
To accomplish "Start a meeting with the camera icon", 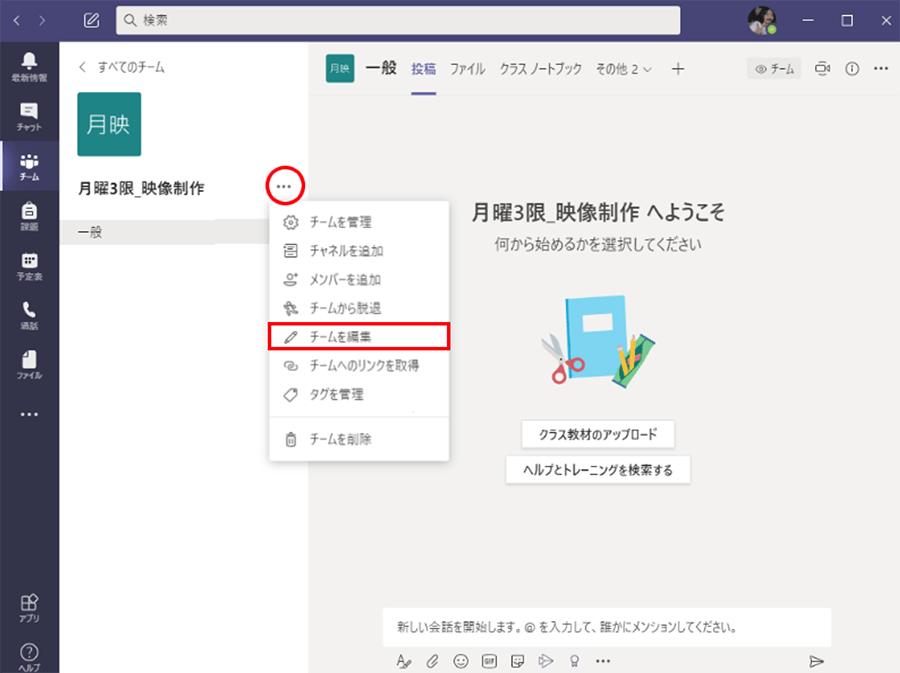I will (822, 69).
